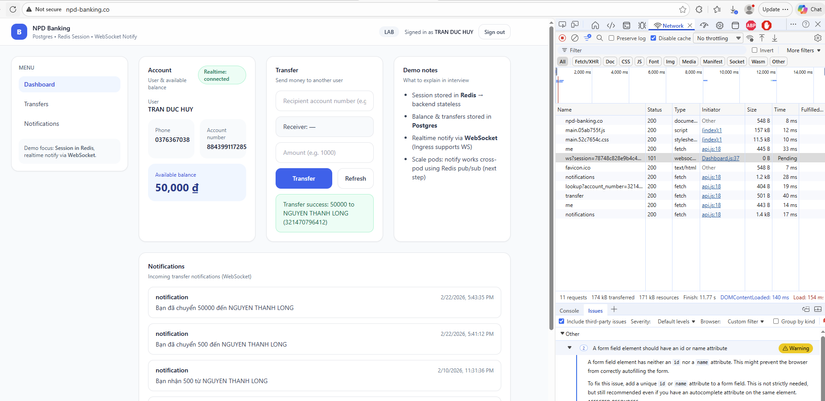Select the transfer request row
The width and height of the screenshot is (825, 401).
689,196
